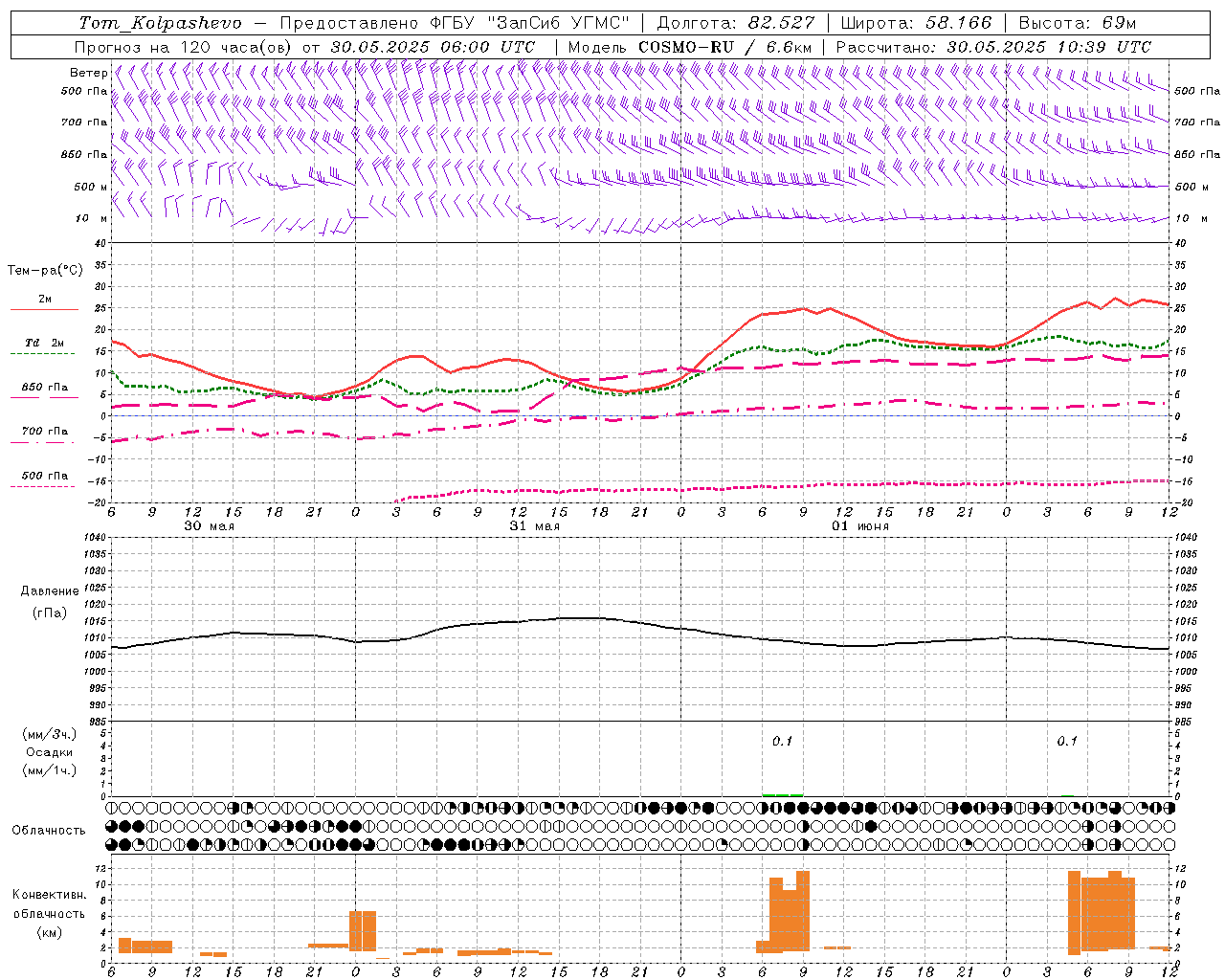Click the "0.1" precipitation value on 01 июня
Screen dimensions: 1225x980
[x=783, y=742]
